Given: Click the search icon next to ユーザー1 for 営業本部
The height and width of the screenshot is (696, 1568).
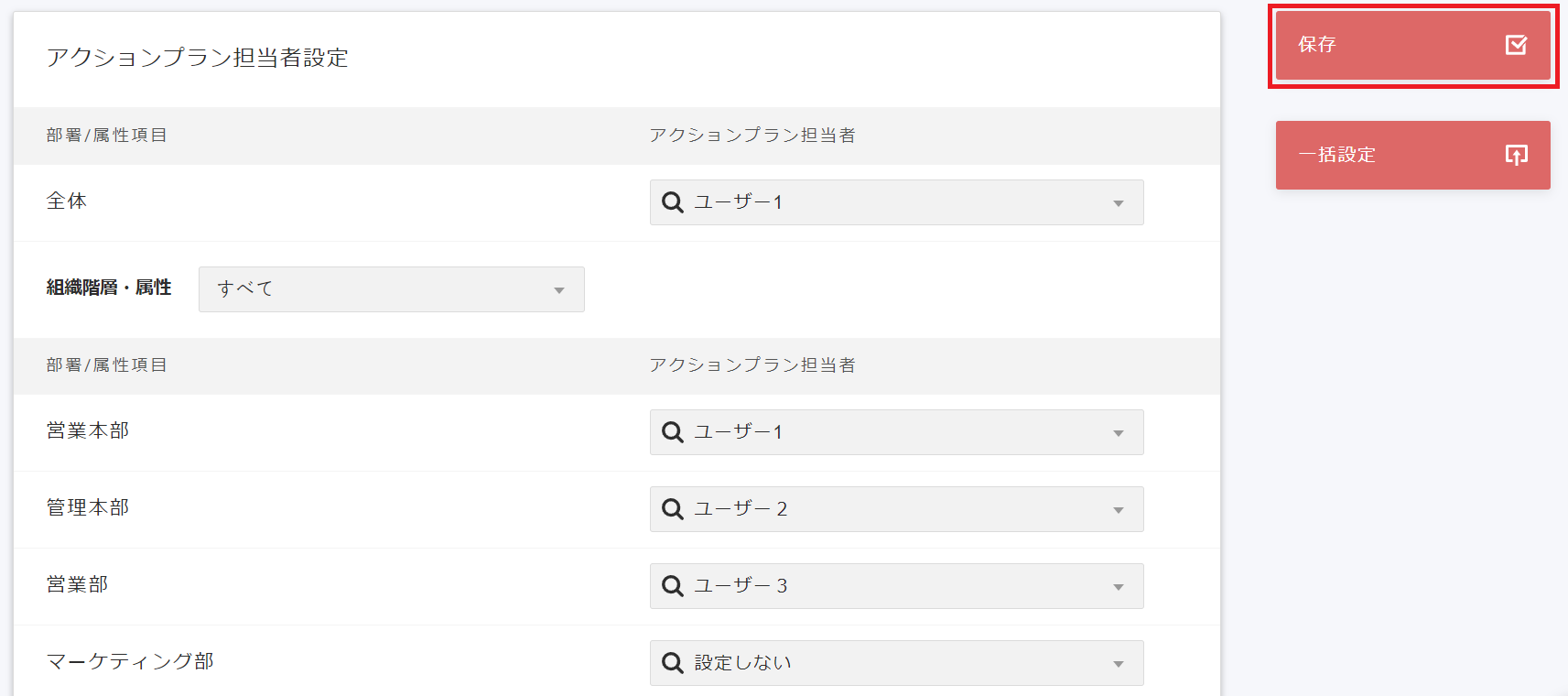Looking at the screenshot, I should 672,431.
